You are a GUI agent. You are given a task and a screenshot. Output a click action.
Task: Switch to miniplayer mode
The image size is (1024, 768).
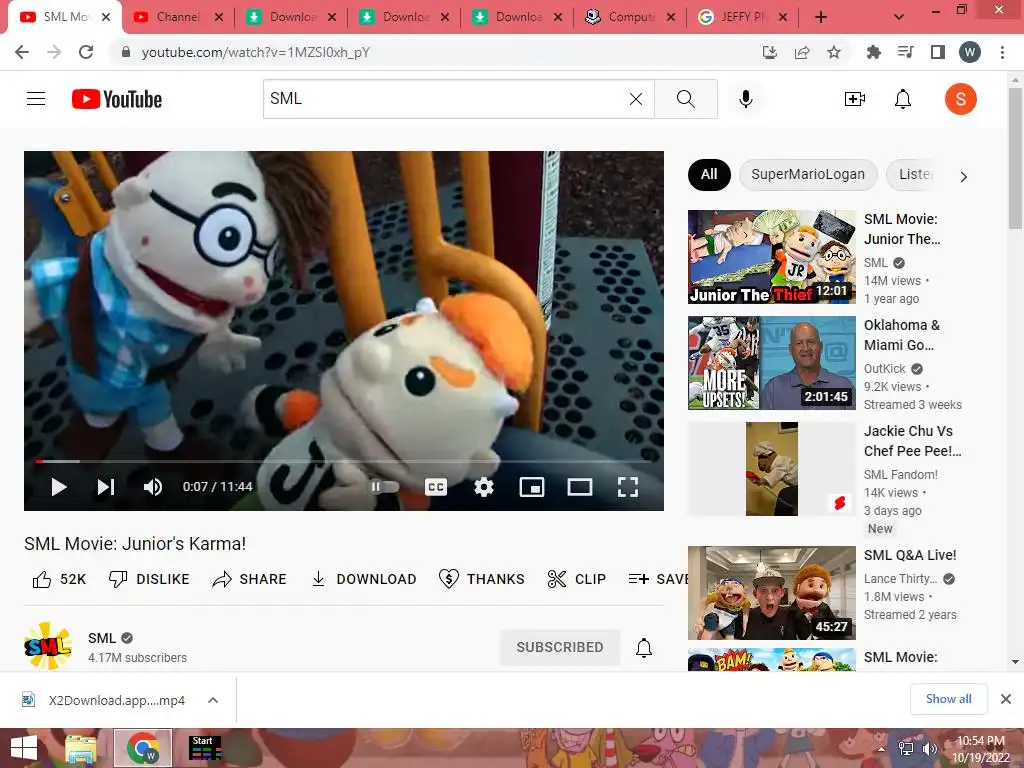point(532,487)
